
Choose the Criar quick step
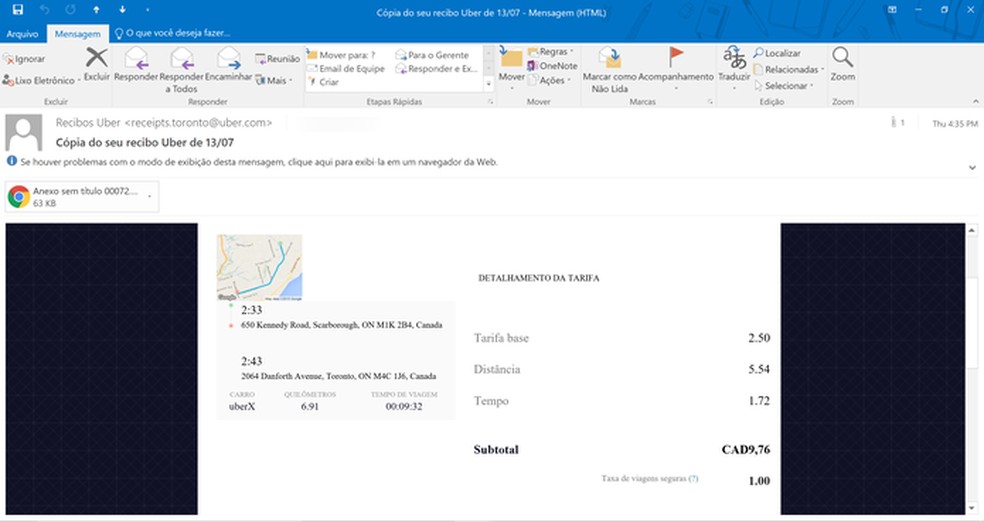(323, 82)
